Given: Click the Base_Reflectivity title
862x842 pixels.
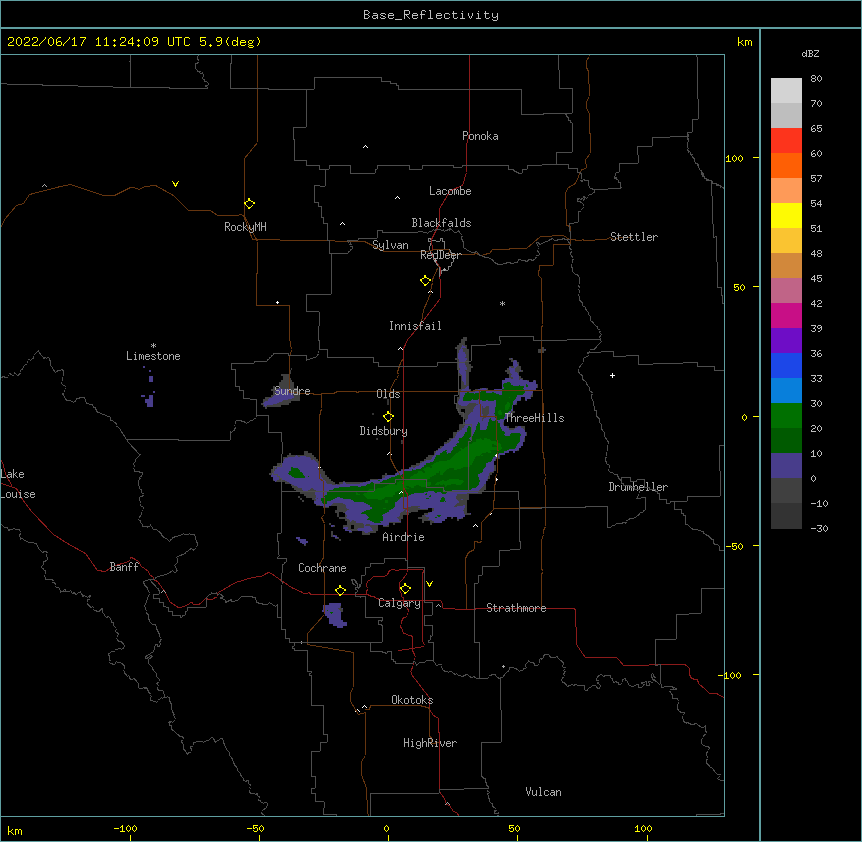Looking at the screenshot, I should click(x=431, y=15).
